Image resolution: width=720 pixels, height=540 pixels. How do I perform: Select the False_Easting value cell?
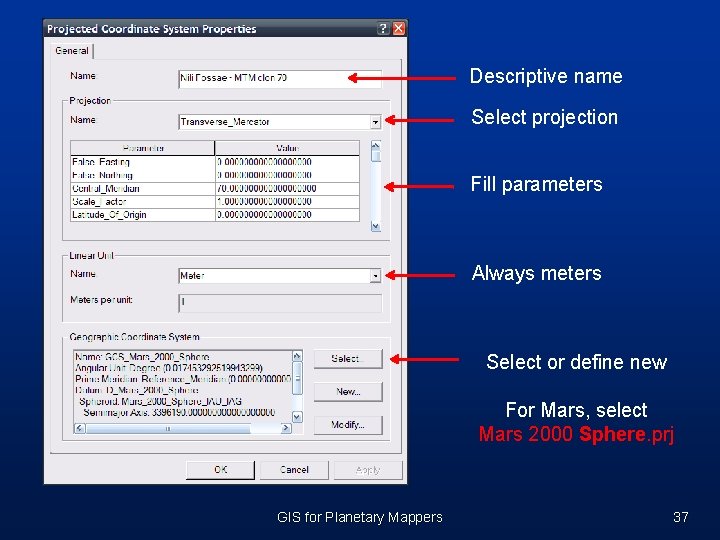[287, 162]
